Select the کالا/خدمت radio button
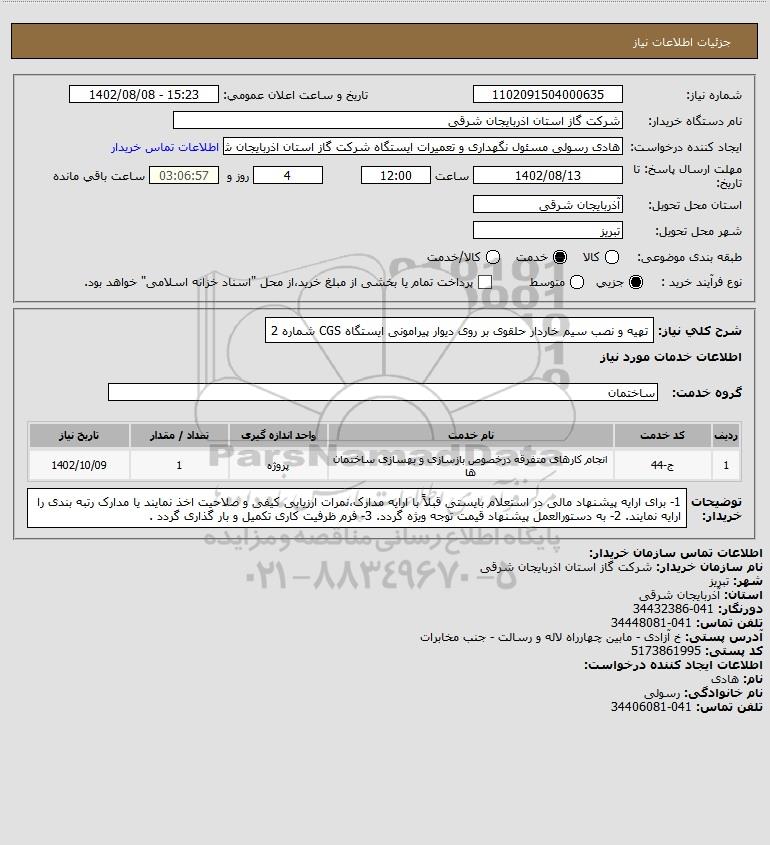Screen dimensions: 770x845 pyautogui.click(x=492, y=257)
